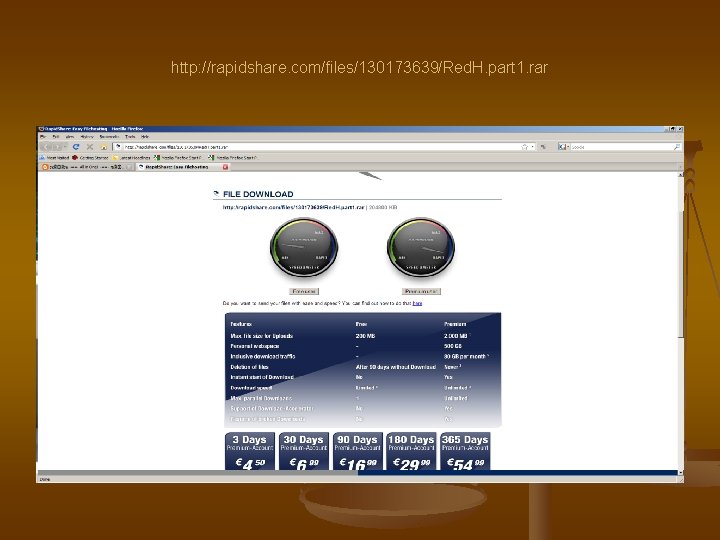This screenshot has width=720, height=540.
Task: Click the Google search input field
Action: [x=622, y=147]
